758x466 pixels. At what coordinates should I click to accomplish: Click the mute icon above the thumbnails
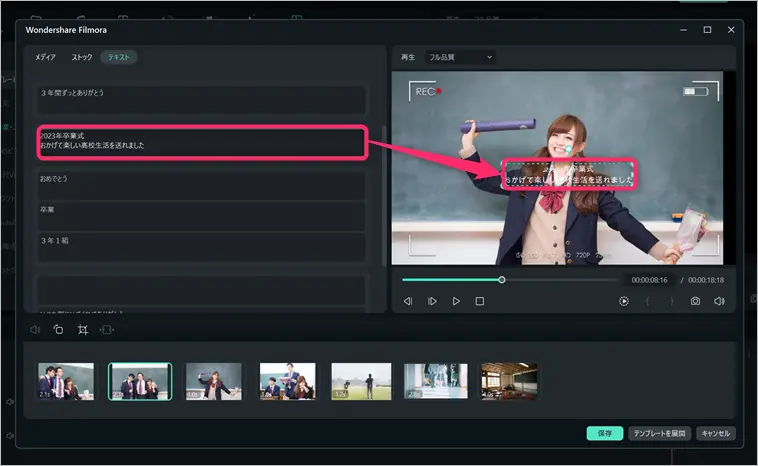click(x=35, y=330)
